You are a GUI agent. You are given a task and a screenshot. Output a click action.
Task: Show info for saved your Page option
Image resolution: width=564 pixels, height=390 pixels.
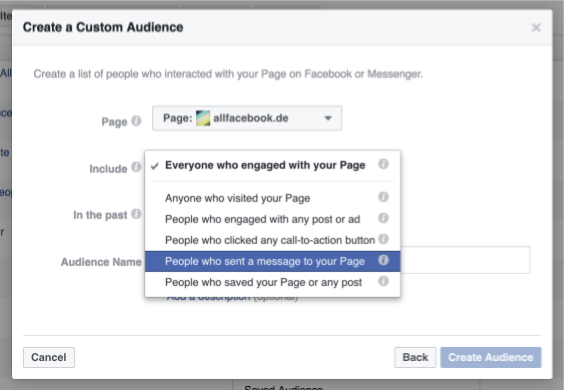383,281
